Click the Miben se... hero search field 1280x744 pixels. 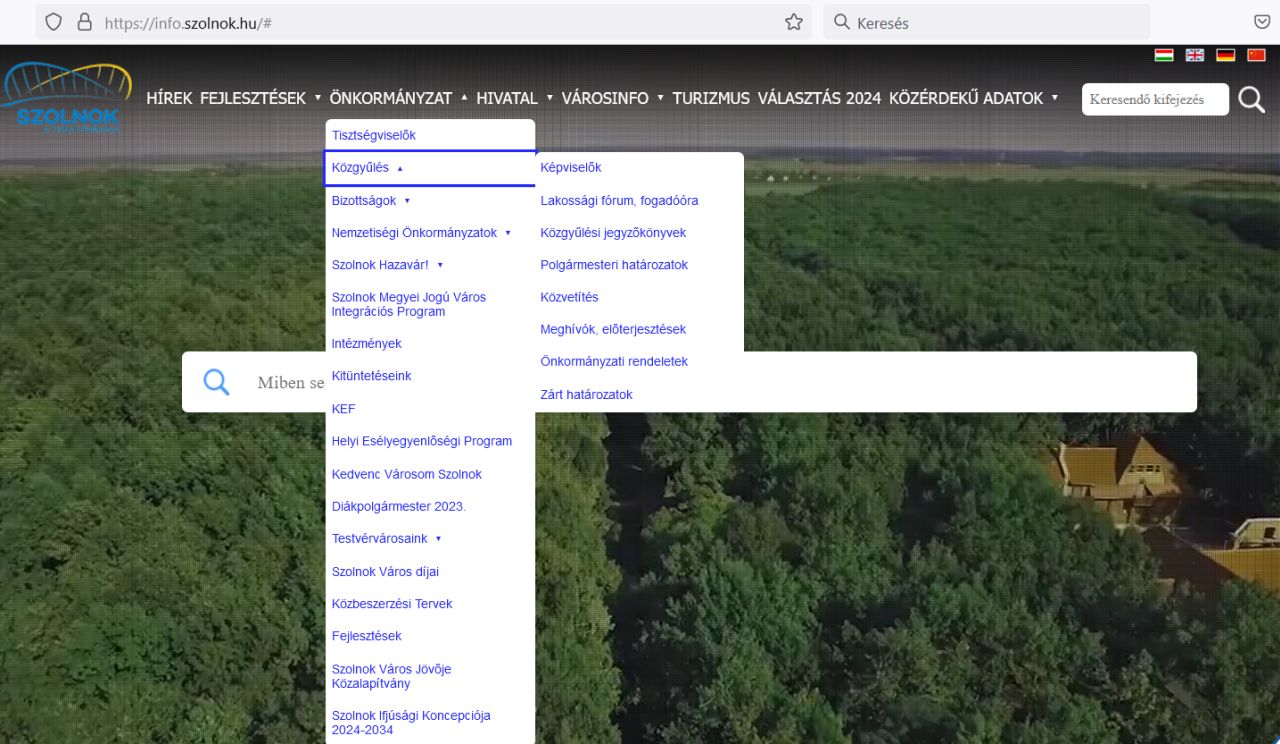tap(689, 382)
